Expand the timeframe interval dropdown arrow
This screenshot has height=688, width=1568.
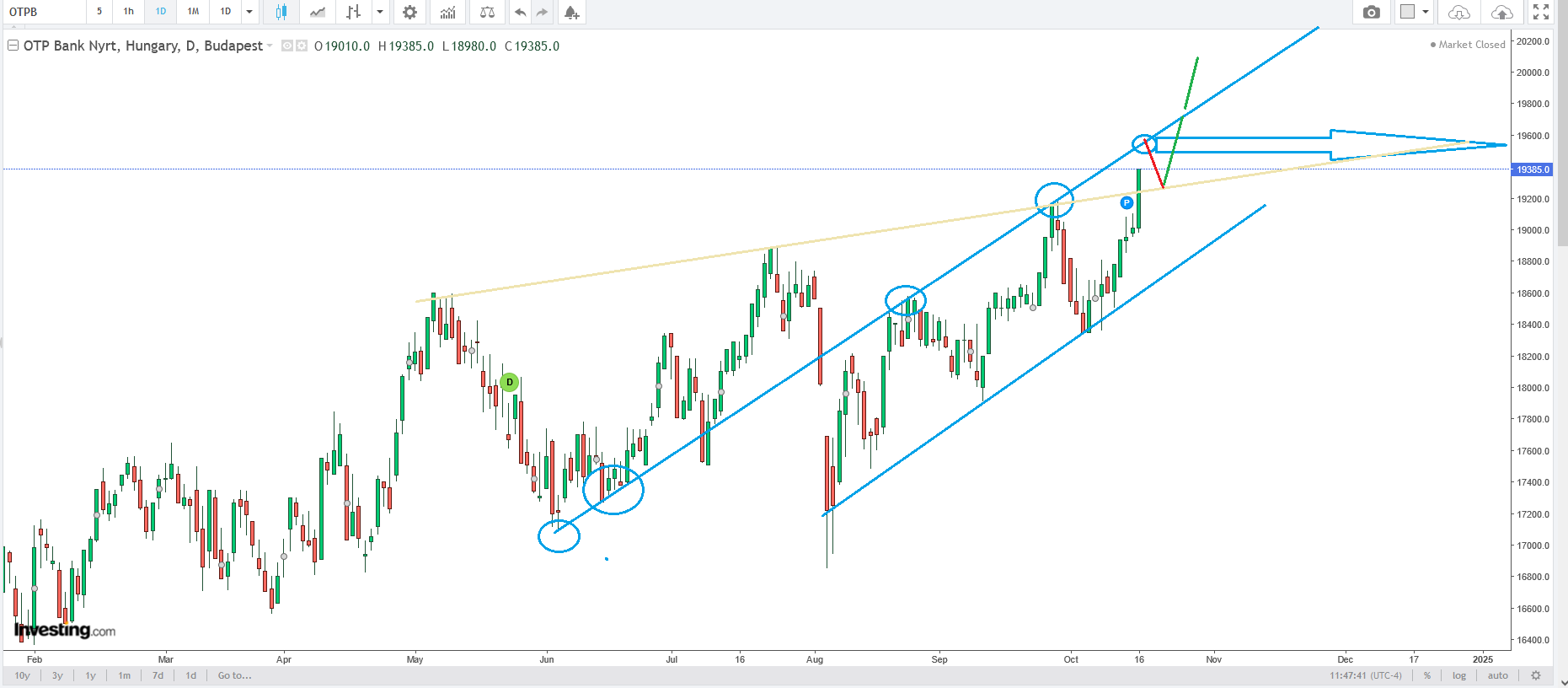249,12
